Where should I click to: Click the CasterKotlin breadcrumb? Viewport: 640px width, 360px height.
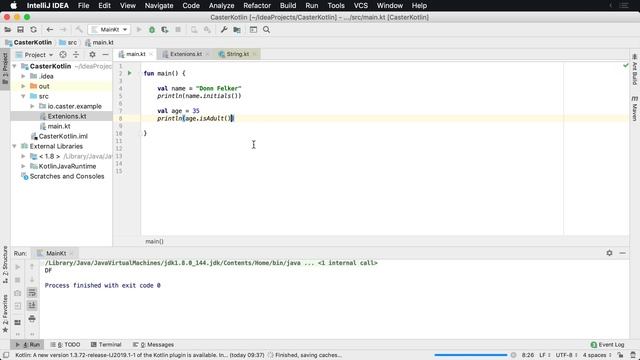point(29,42)
